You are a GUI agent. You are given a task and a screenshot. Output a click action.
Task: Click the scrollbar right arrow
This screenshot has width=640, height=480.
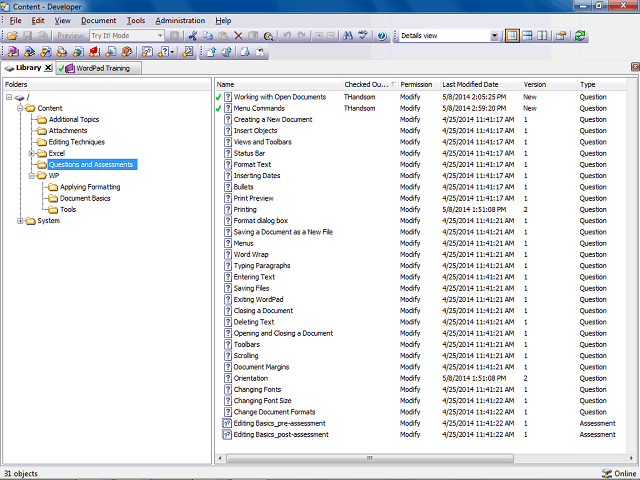click(x=633, y=458)
